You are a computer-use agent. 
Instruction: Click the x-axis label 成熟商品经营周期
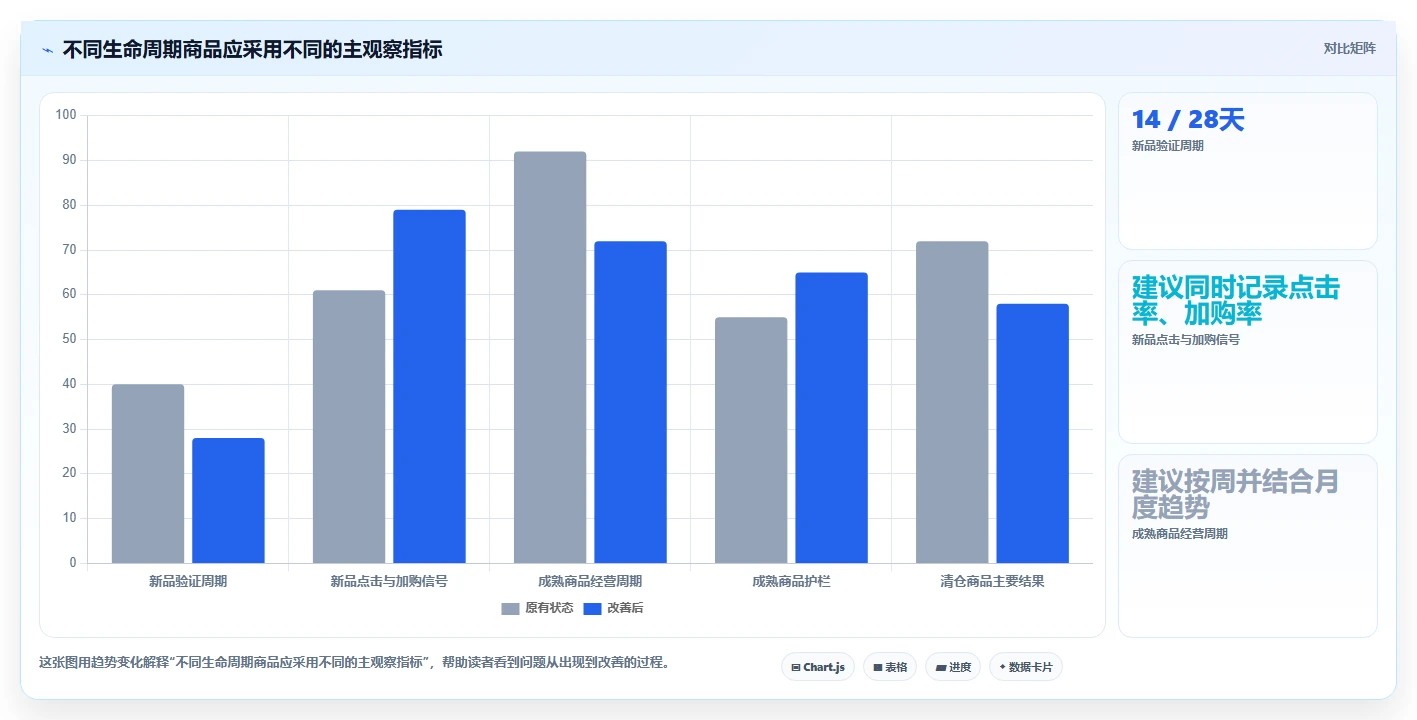[590, 581]
